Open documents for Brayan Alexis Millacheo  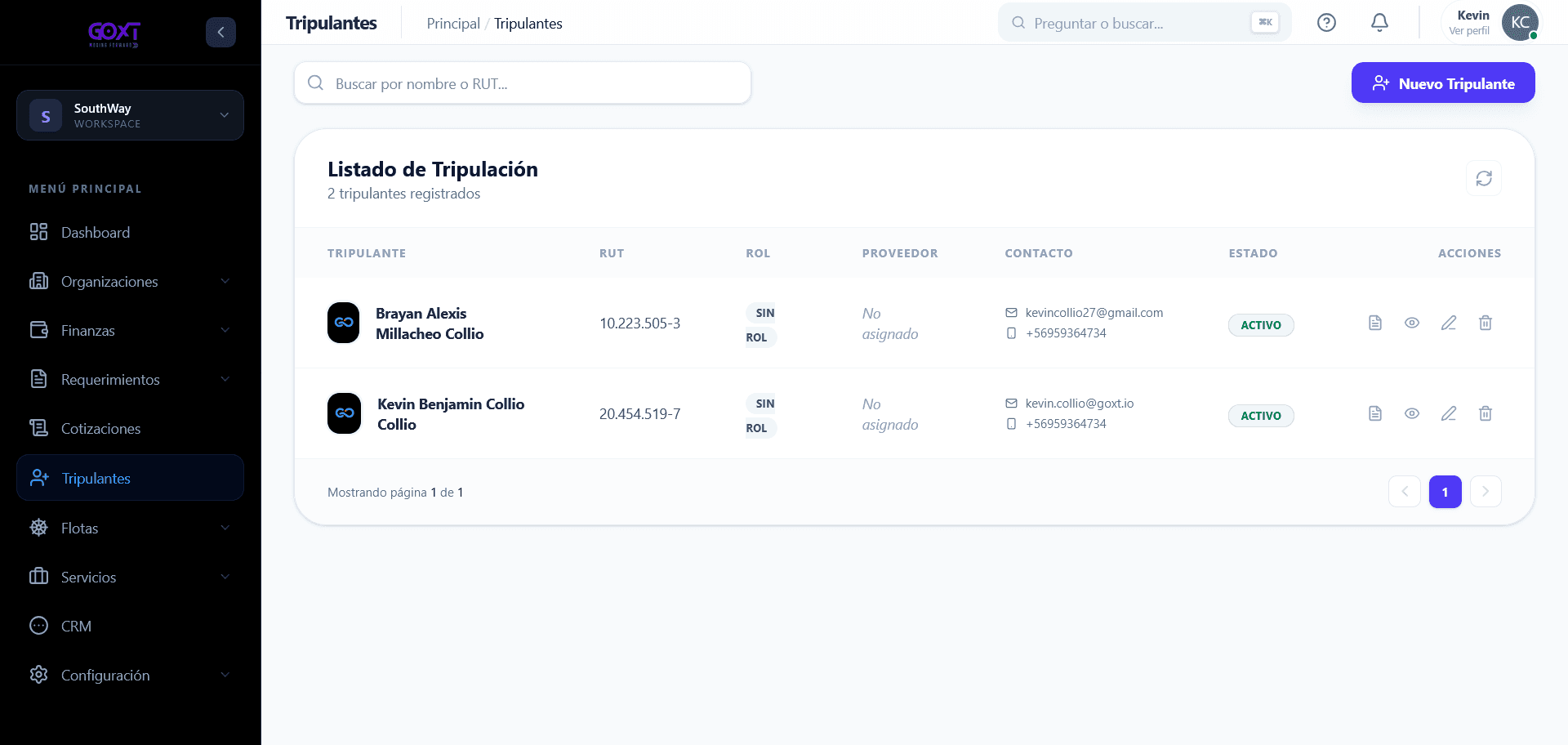1375,323
